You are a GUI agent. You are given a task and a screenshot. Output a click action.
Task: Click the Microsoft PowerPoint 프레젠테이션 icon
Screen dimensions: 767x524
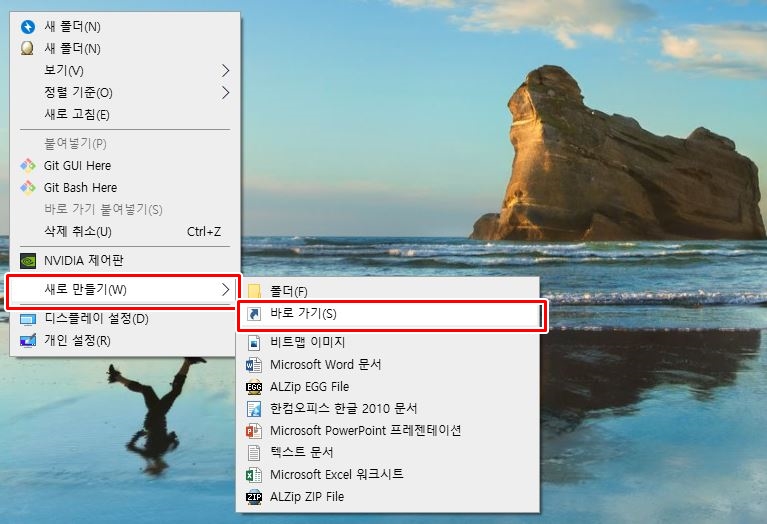coord(254,431)
